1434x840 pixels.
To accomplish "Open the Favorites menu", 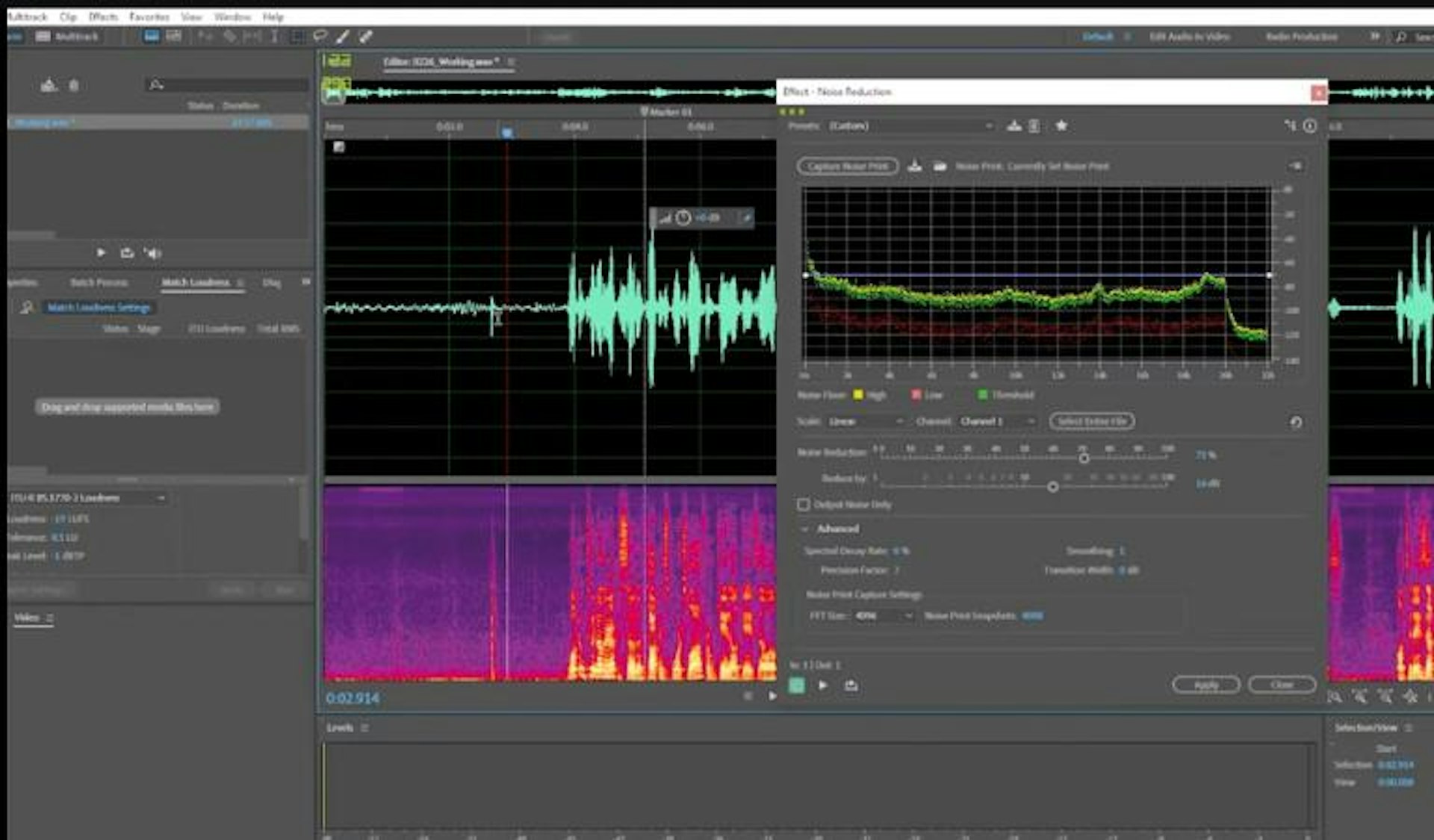I will click(149, 16).
